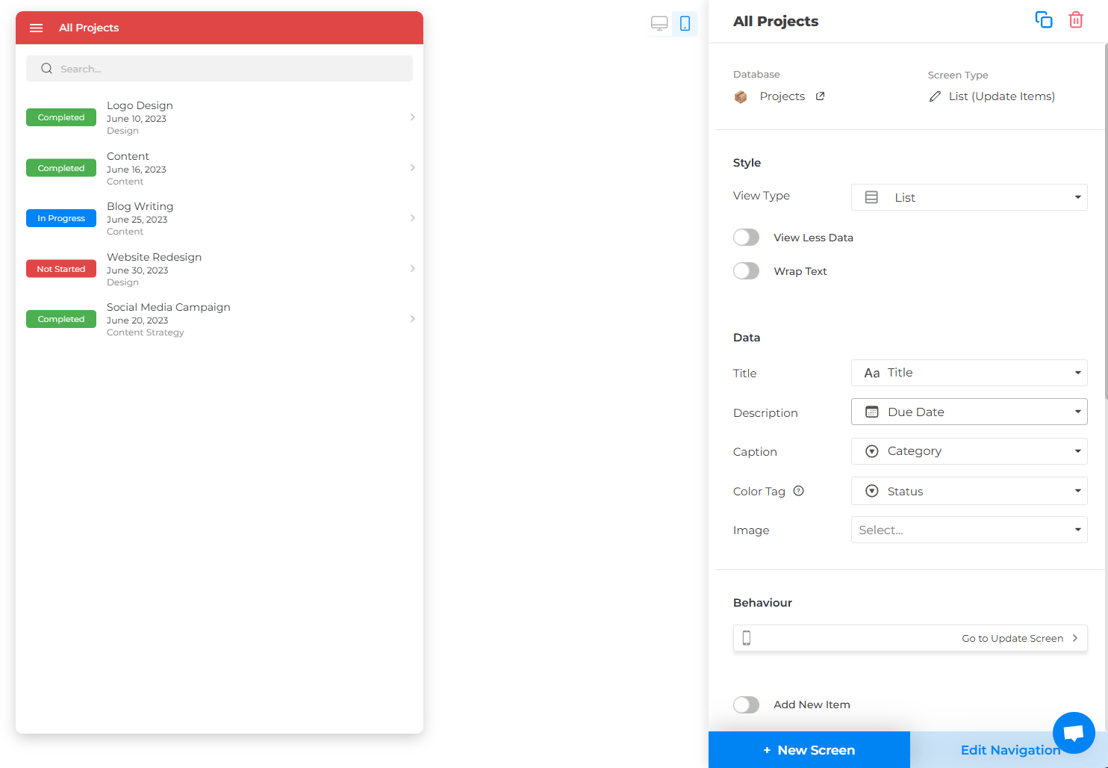Click the Projects database box icon
This screenshot has height=768, width=1108.
tap(741, 97)
